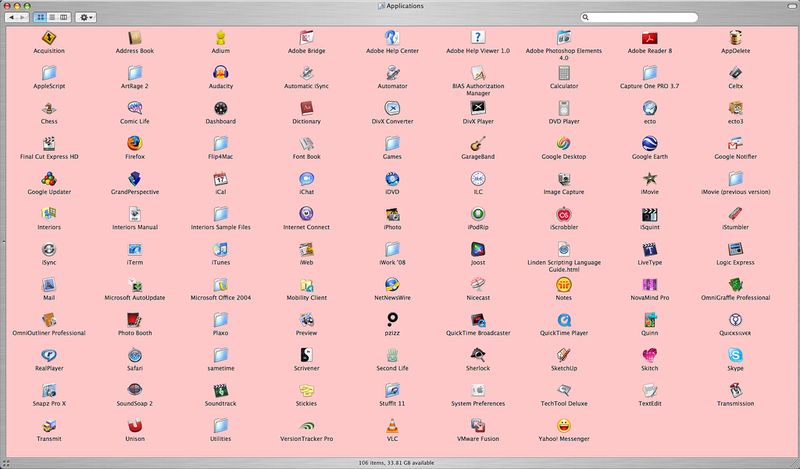Select the Photo Booth icon

[135, 319]
